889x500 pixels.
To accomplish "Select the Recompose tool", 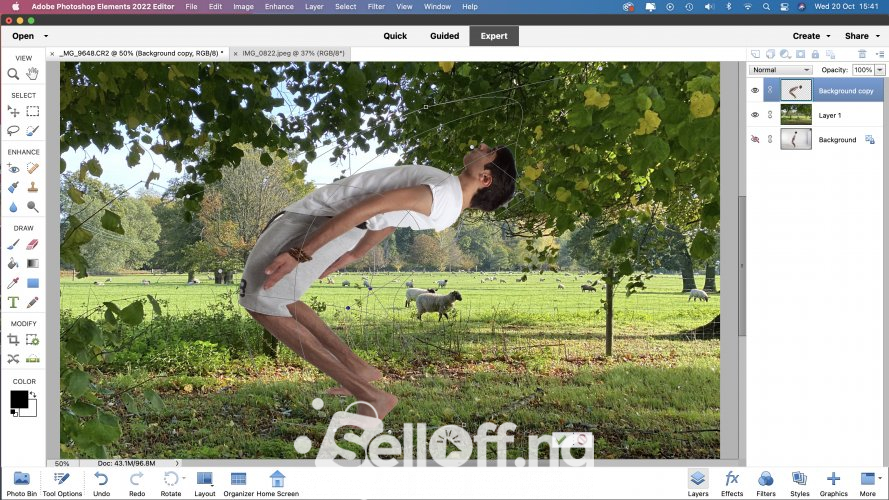I will click(x=33, y=340).
